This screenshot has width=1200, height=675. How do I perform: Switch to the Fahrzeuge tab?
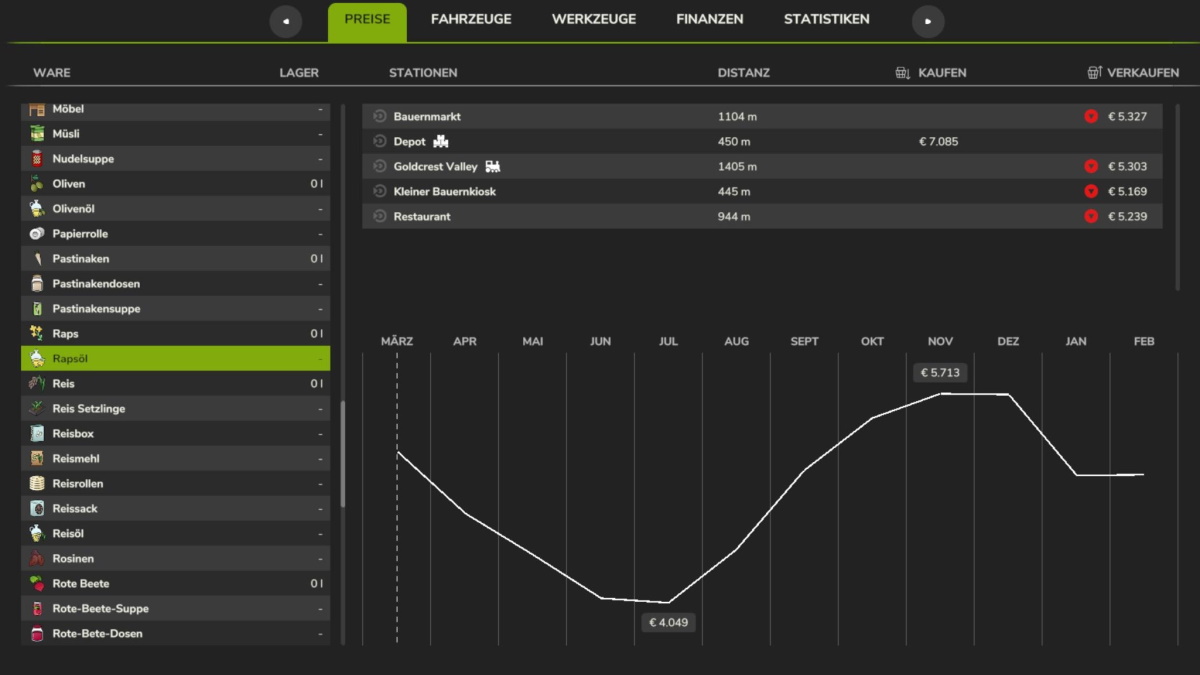pos(471,19)
